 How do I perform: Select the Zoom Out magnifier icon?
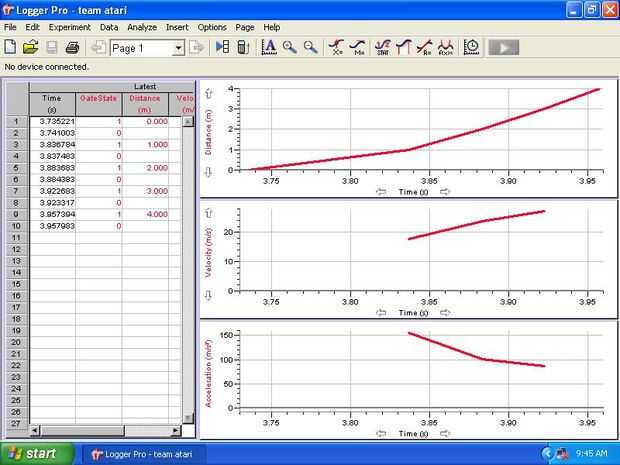coord(310,47)
